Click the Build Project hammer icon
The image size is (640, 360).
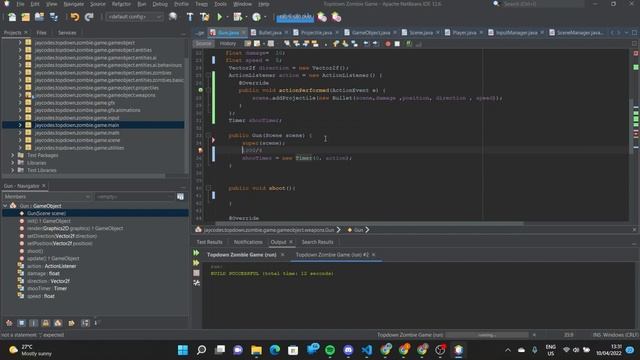pos(190,17)
